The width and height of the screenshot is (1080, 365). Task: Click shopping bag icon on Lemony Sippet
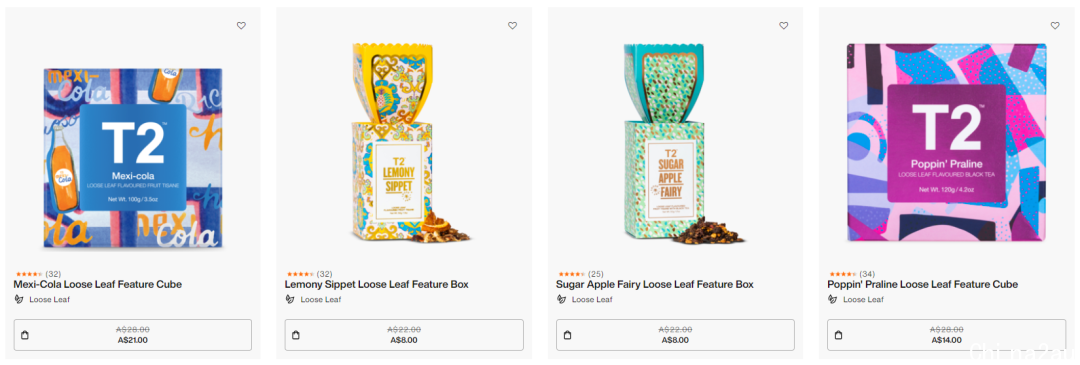coord(296,335)
